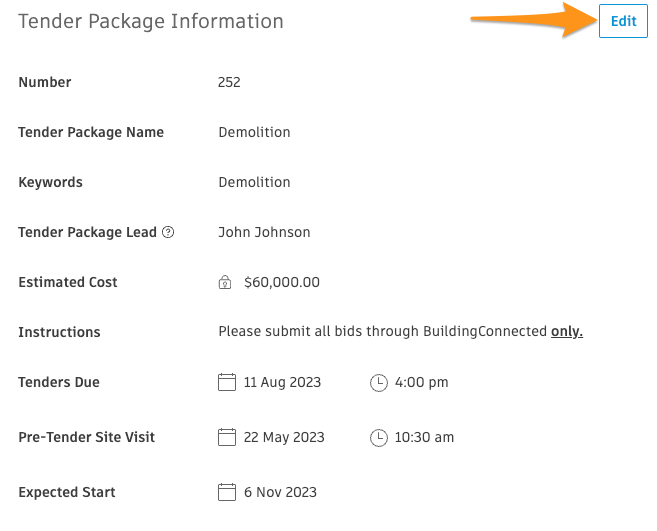
Task: Click the Tender Package Information heading
Action: tap(151, 22)
